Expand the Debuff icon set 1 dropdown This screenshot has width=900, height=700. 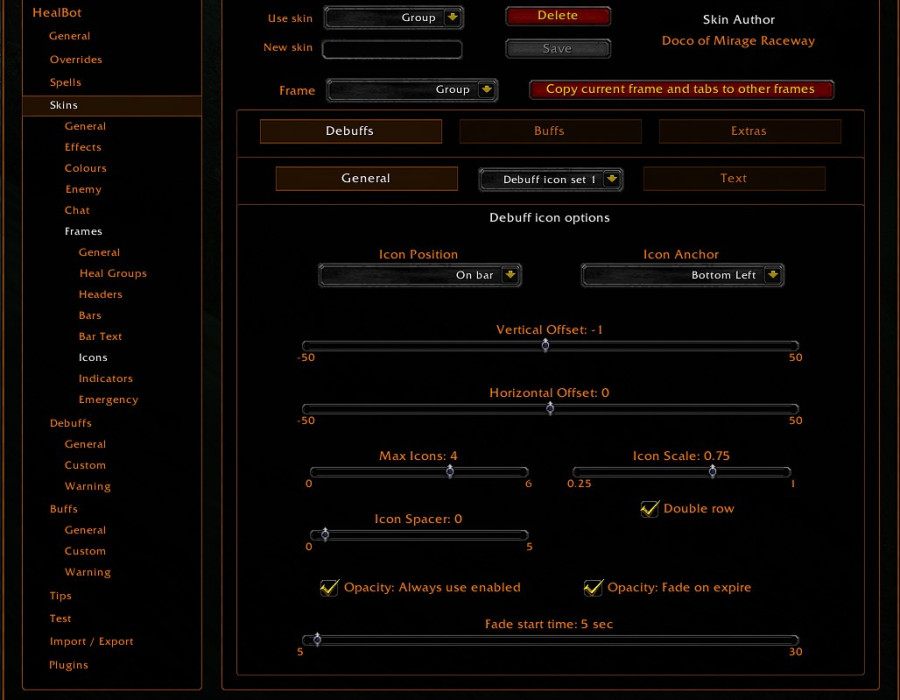point(550,179)
